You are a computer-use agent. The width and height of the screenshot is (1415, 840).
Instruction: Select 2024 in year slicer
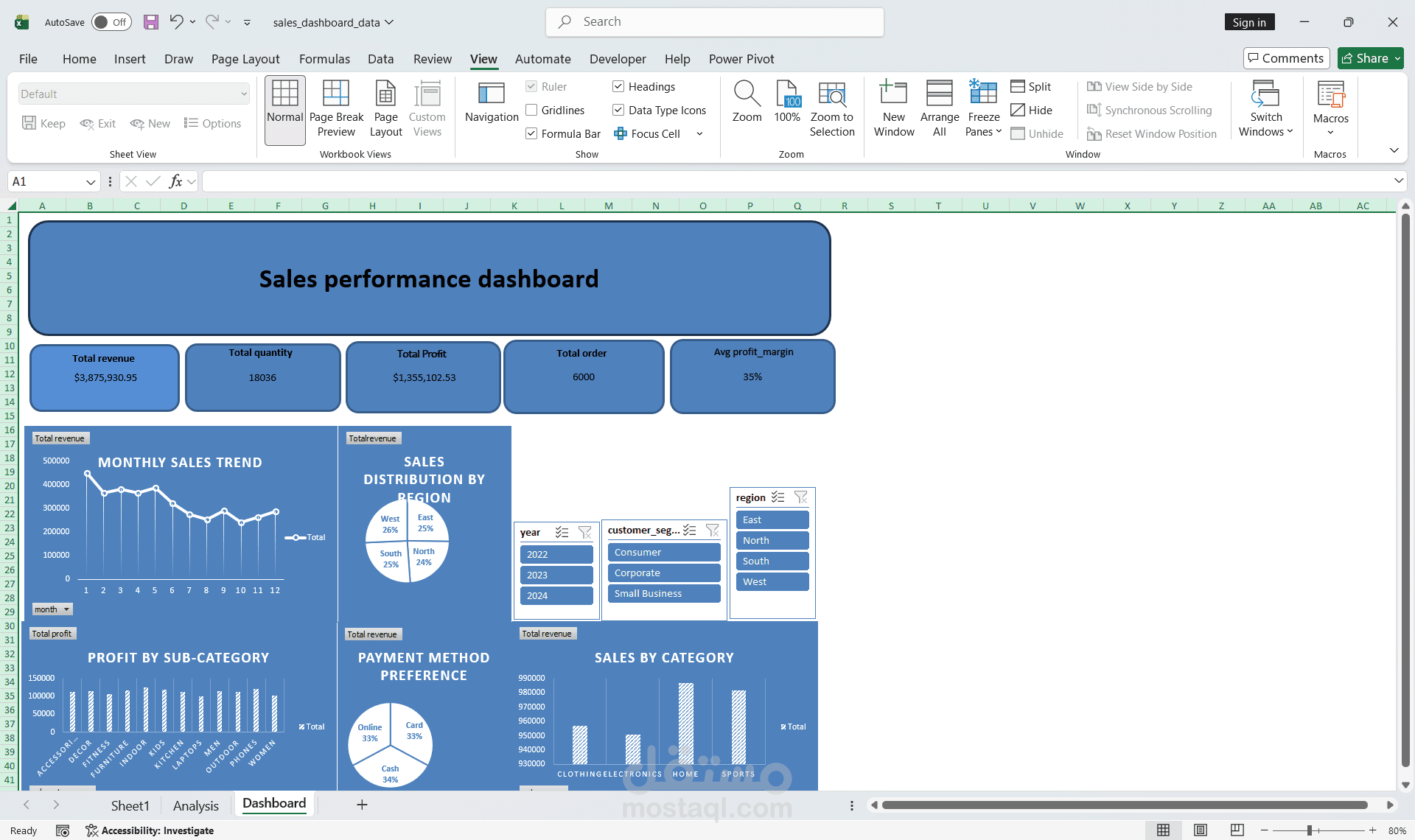[x=556, y=595]
